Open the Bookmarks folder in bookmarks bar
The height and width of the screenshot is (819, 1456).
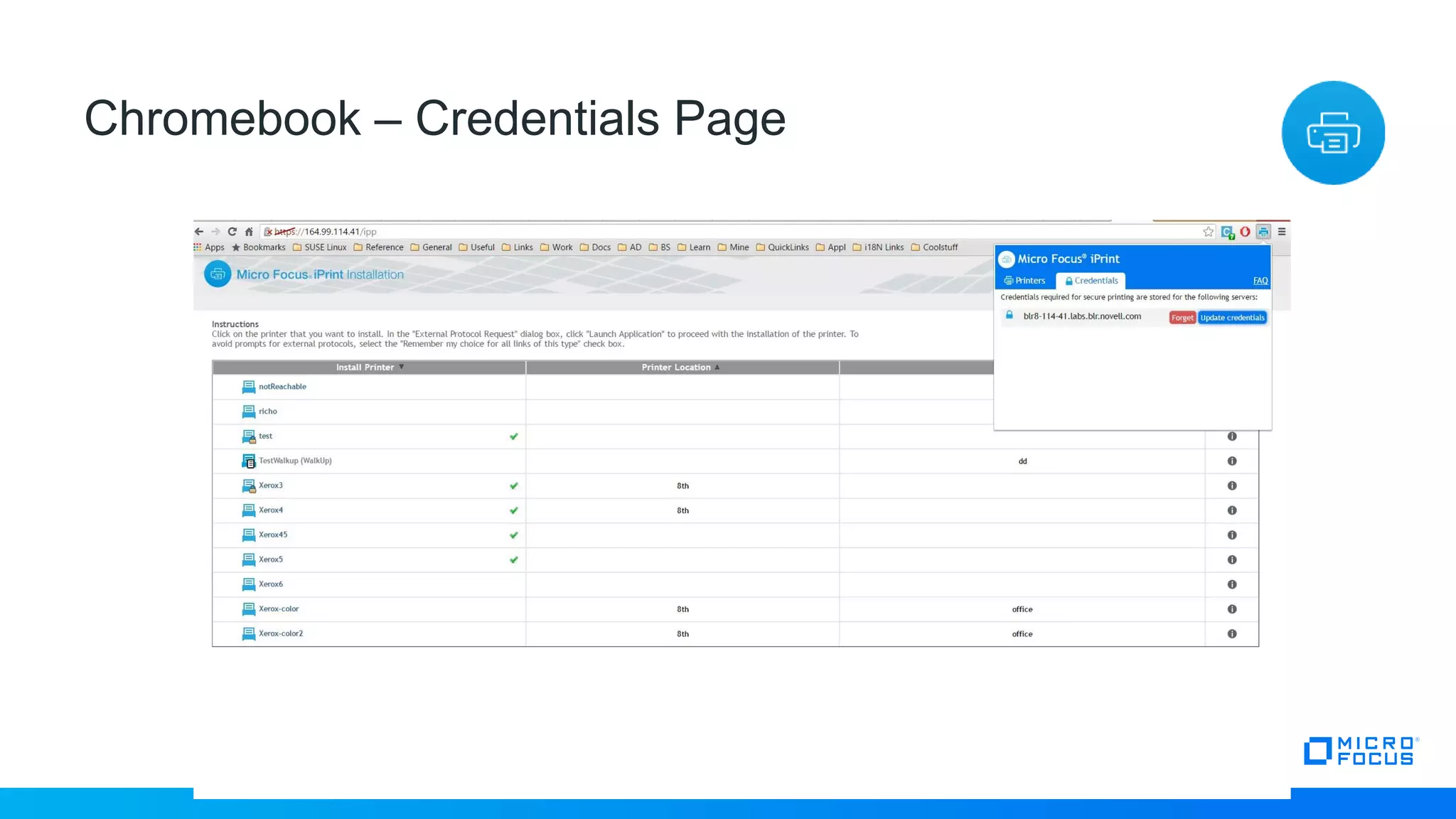[x=259, y=247]
